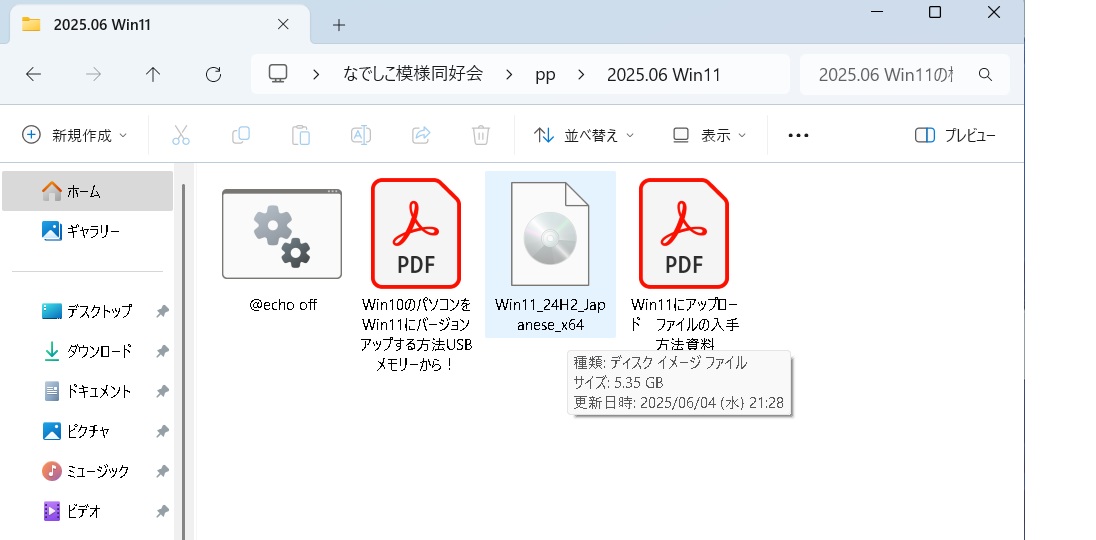Open the 並べ替え sort dropdown
Viewport: 1096px width, 540px height.
coord(584,135)
